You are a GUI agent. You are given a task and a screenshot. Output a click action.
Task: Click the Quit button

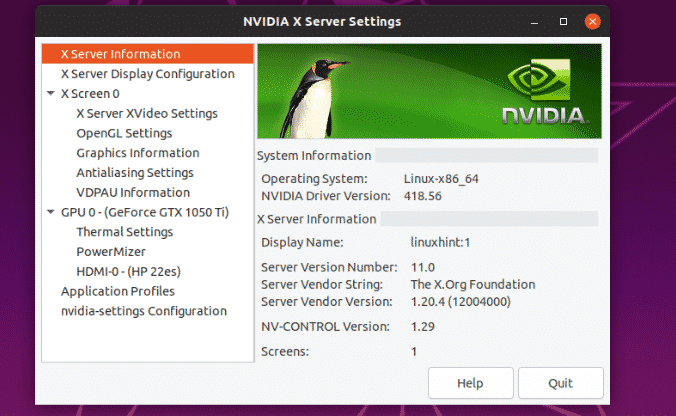[x=560, y=383]
